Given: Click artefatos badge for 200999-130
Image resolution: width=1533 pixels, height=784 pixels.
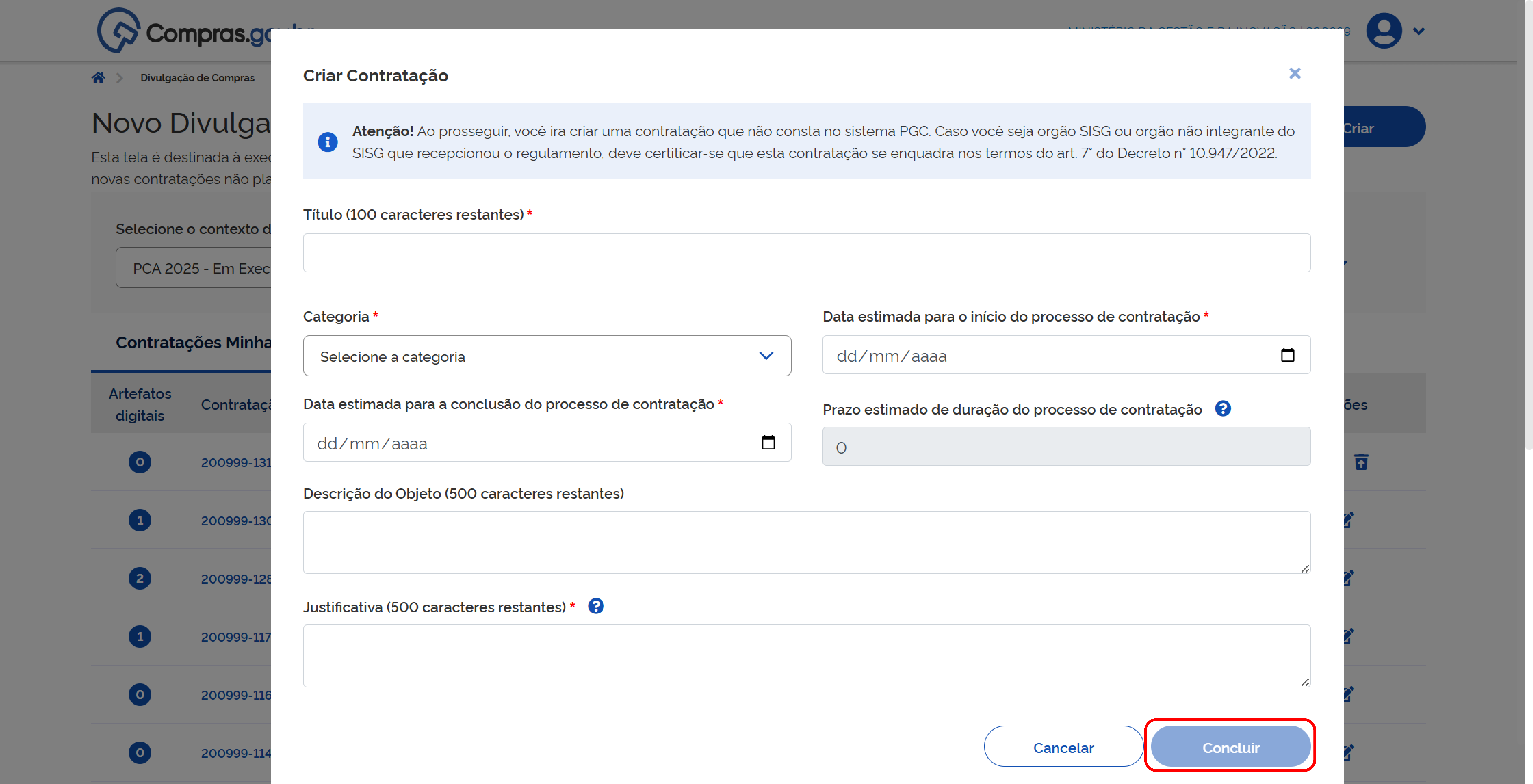Looking at the screenshot, I should coord(140,520).
